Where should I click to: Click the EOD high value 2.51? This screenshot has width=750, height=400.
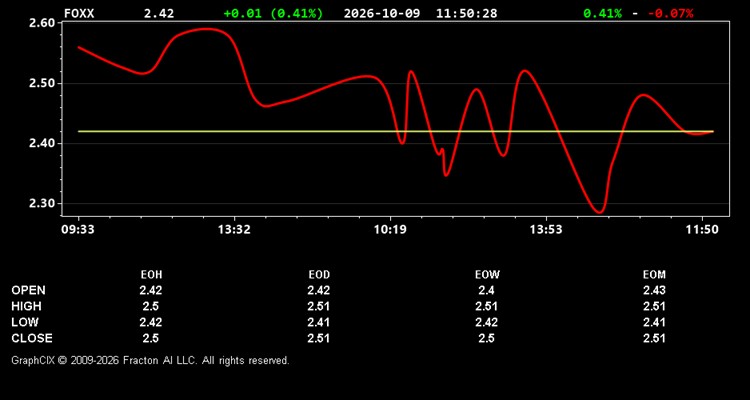[319, 306]
